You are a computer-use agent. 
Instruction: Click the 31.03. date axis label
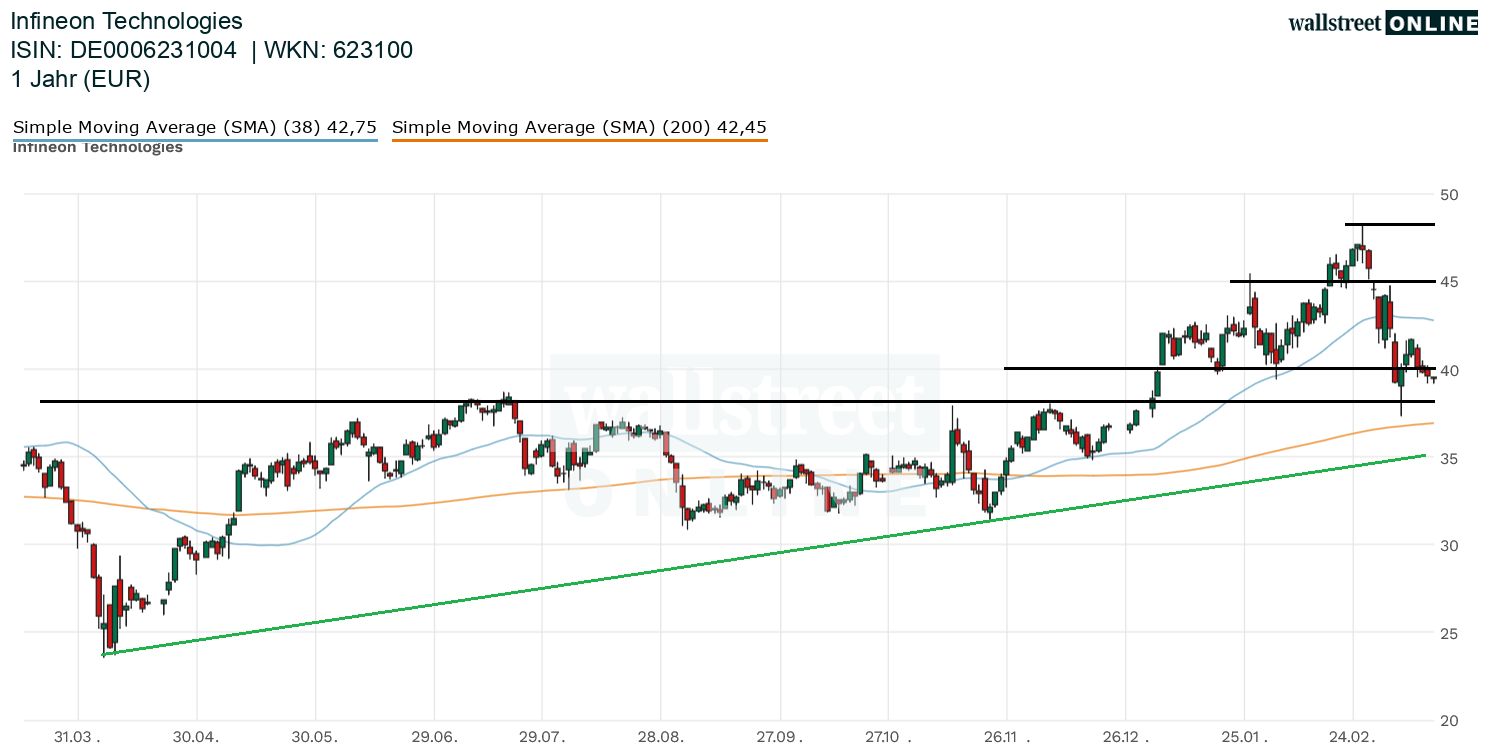click(78, 736)
